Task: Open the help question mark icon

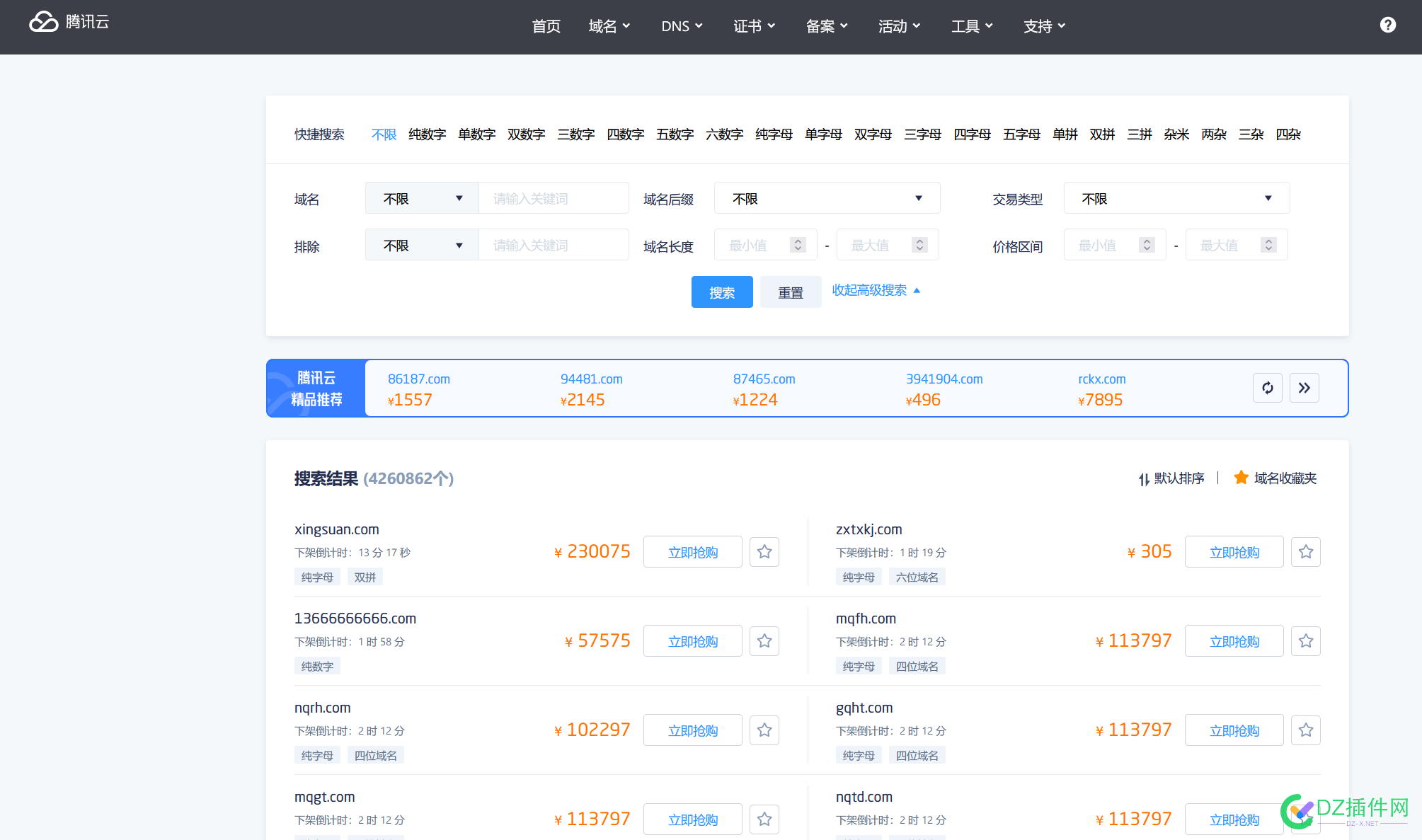Action: 1387,25
